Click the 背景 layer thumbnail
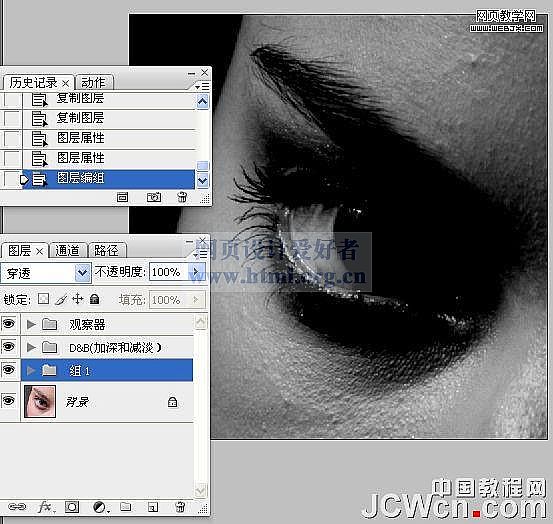553x524 pixels. [40, 401]
